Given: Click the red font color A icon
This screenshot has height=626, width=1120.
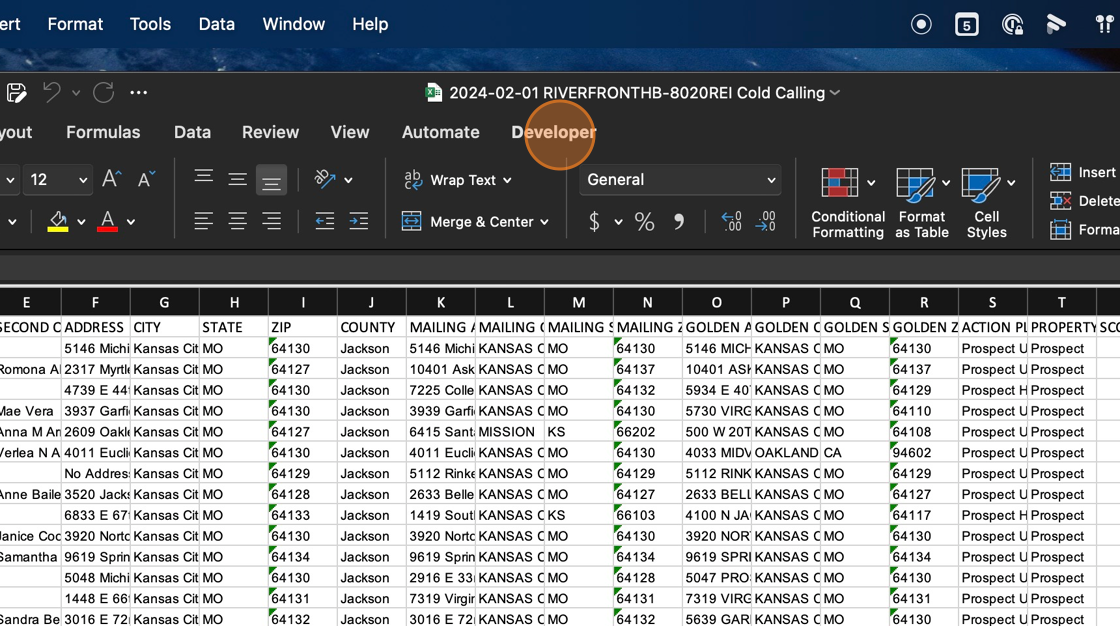Looking at the screenshot, I should point(107,222).
